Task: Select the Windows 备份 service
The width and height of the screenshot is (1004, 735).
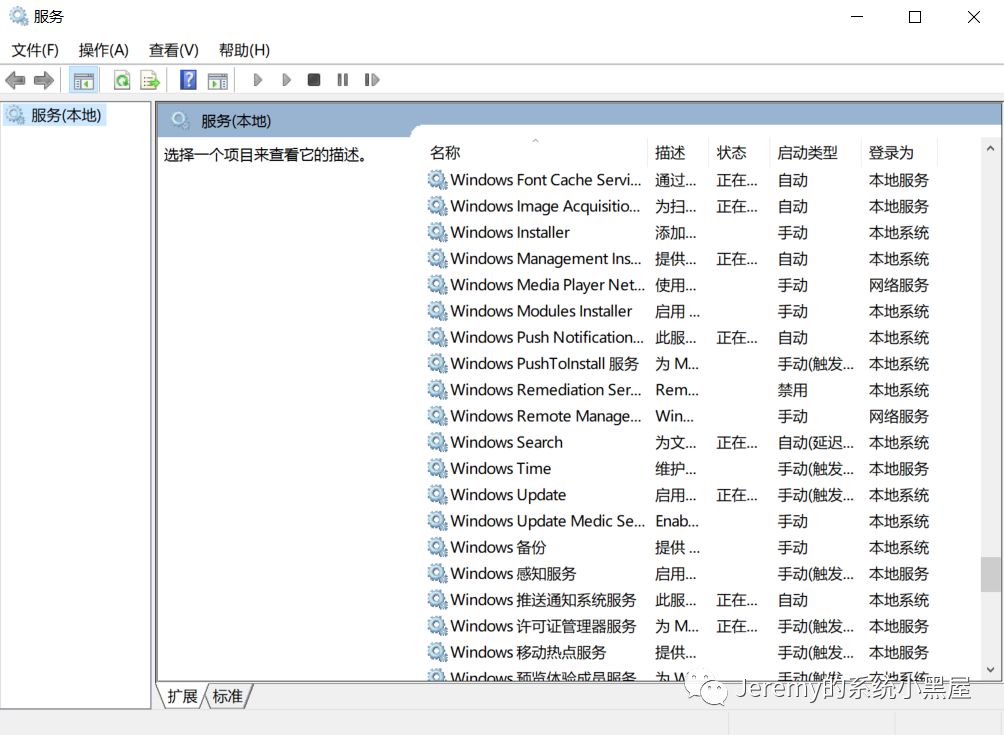Action: coord(498,547)
